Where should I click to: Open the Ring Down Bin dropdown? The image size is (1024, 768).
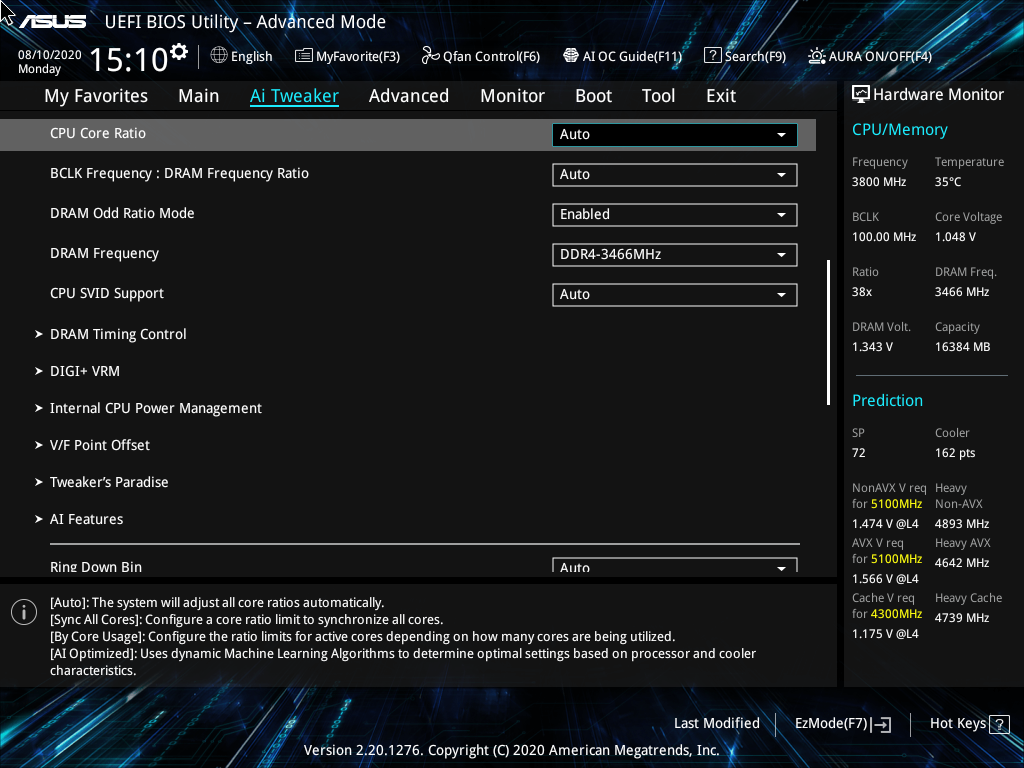(x=675, y=565)
